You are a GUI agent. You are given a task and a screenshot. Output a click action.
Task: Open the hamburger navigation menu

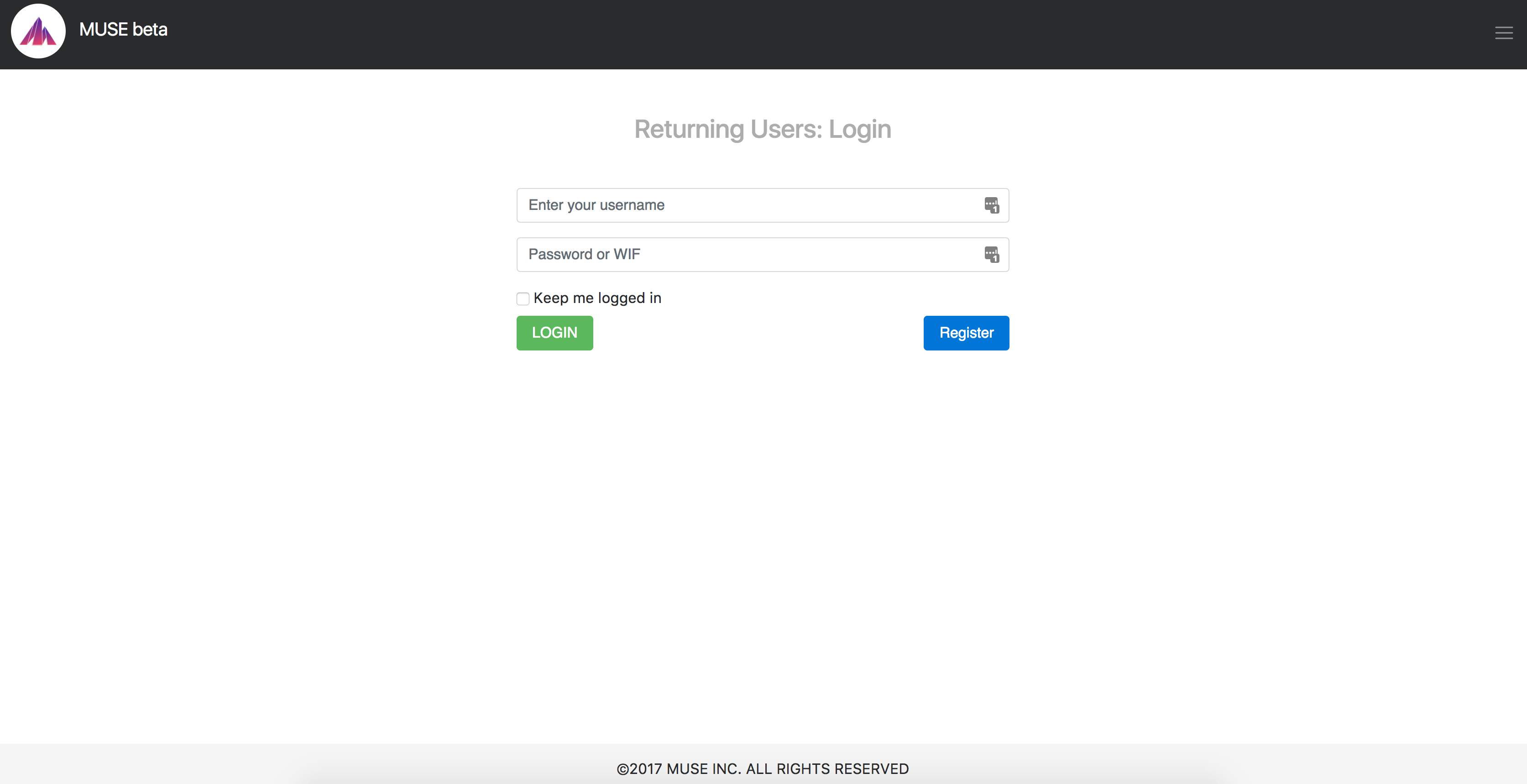[x=1503, y=33]
